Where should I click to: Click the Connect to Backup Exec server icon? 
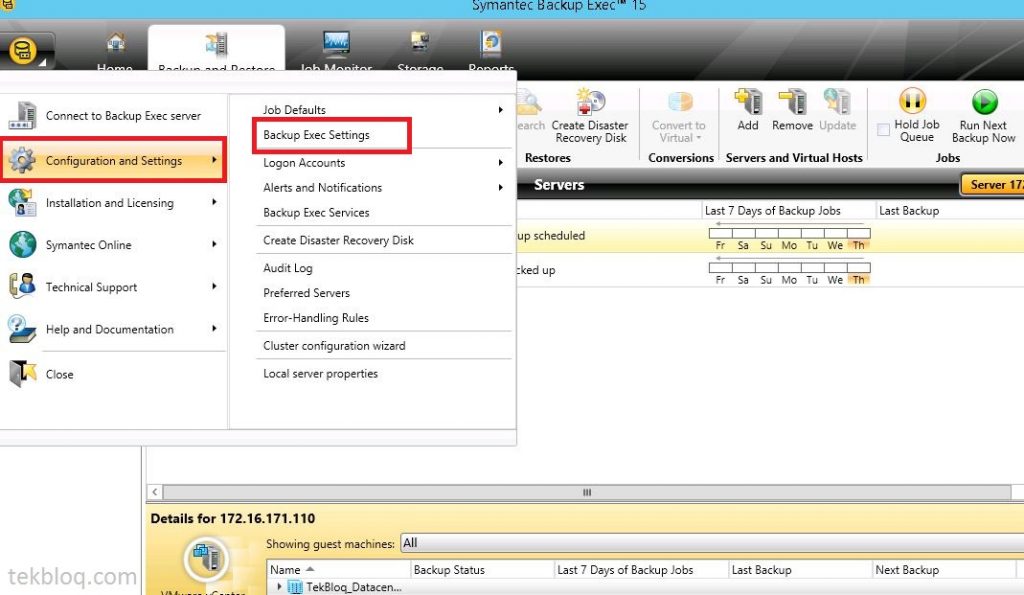coord(22,116)
